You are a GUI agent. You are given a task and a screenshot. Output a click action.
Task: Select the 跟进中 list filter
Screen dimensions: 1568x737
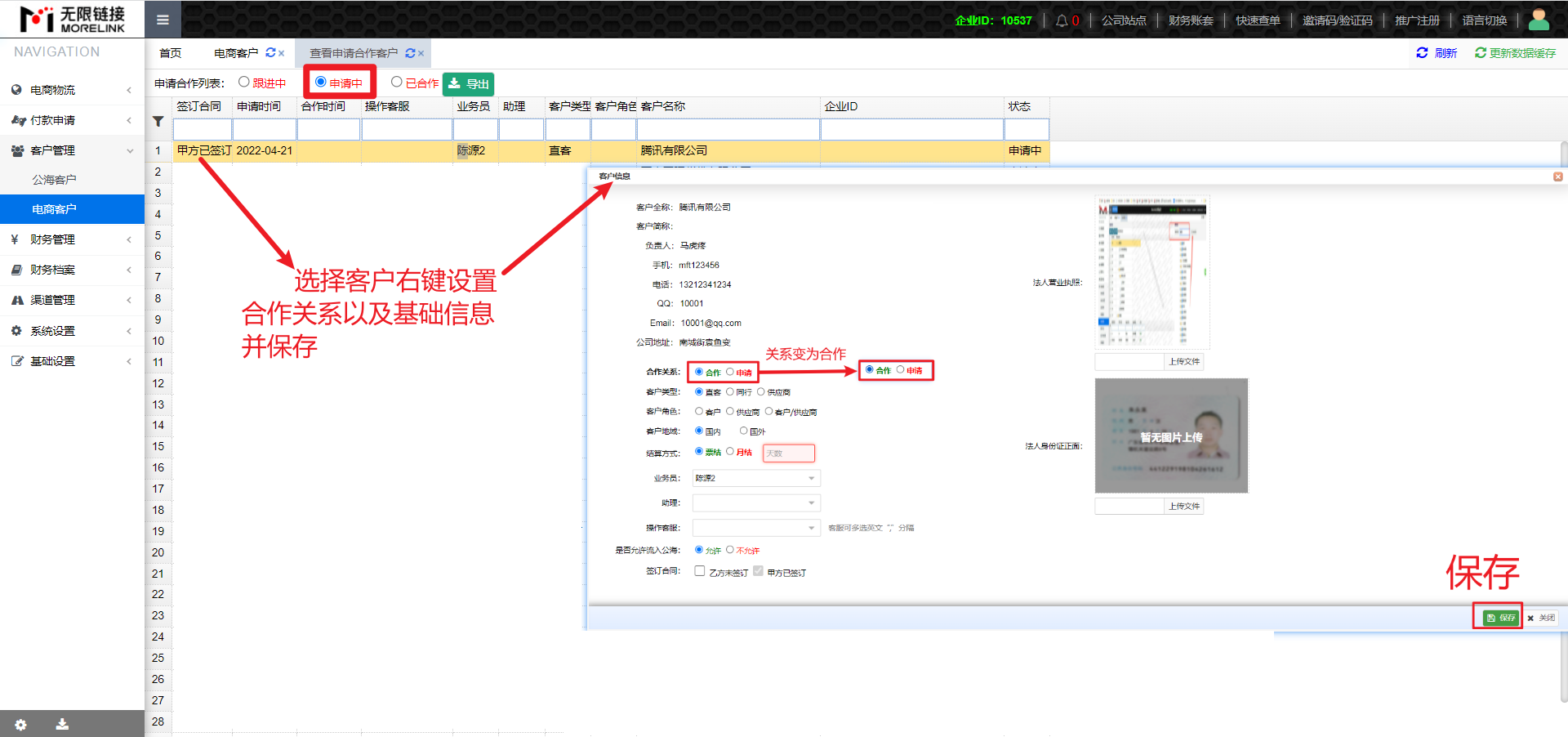click(243, 82)
